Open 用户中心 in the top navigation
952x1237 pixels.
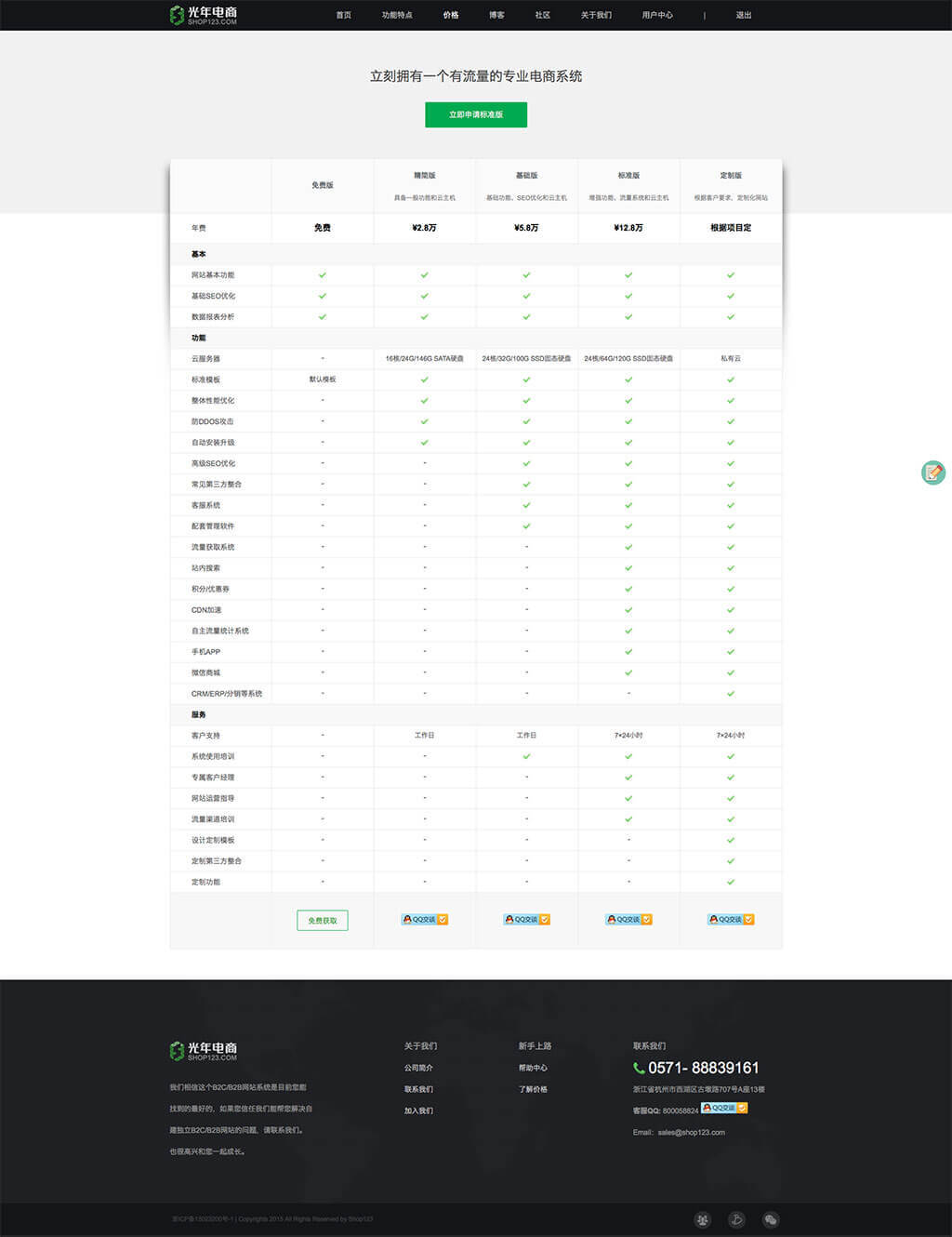tap(657, 15)
